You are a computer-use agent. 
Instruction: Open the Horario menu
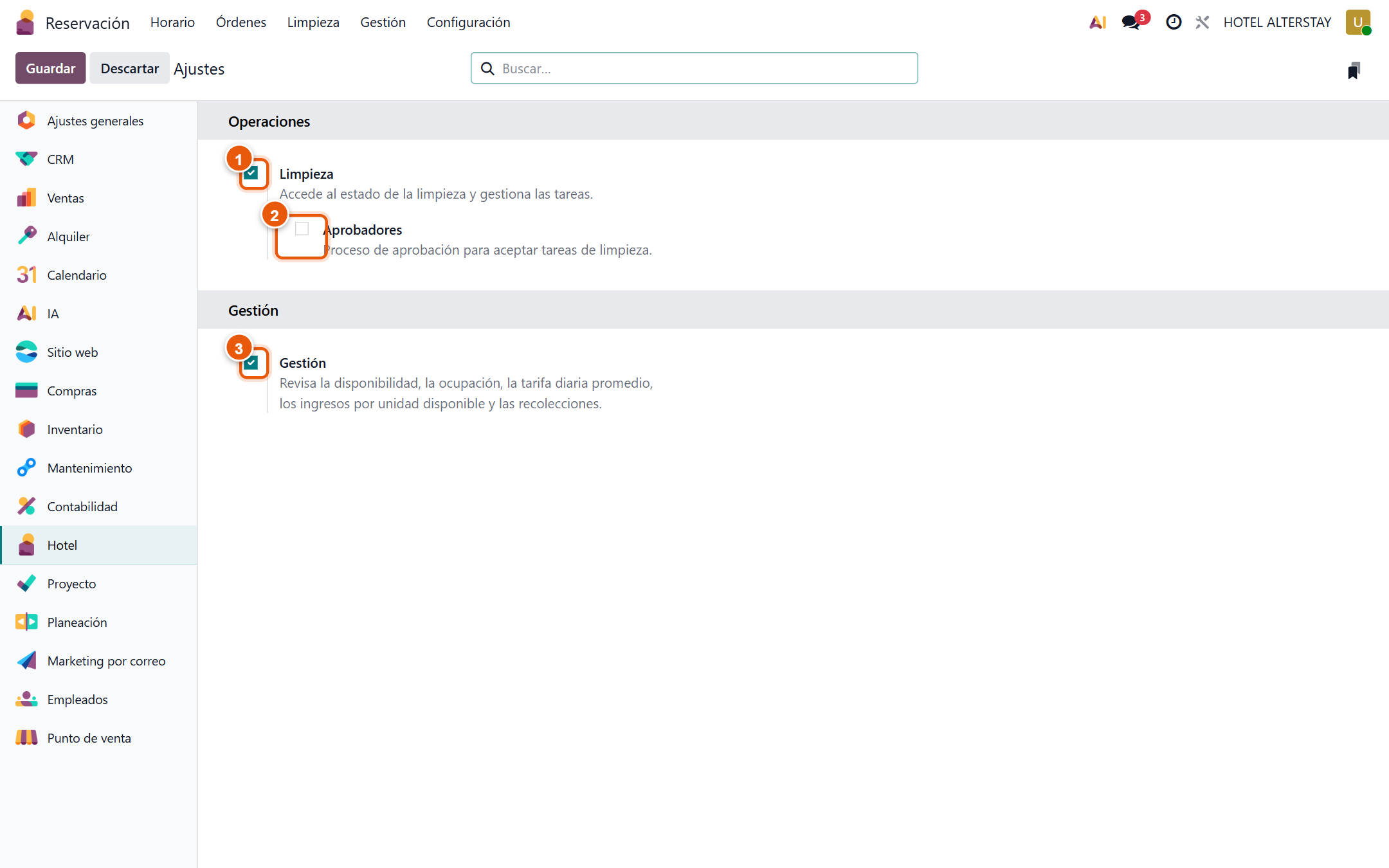point(172,23)
